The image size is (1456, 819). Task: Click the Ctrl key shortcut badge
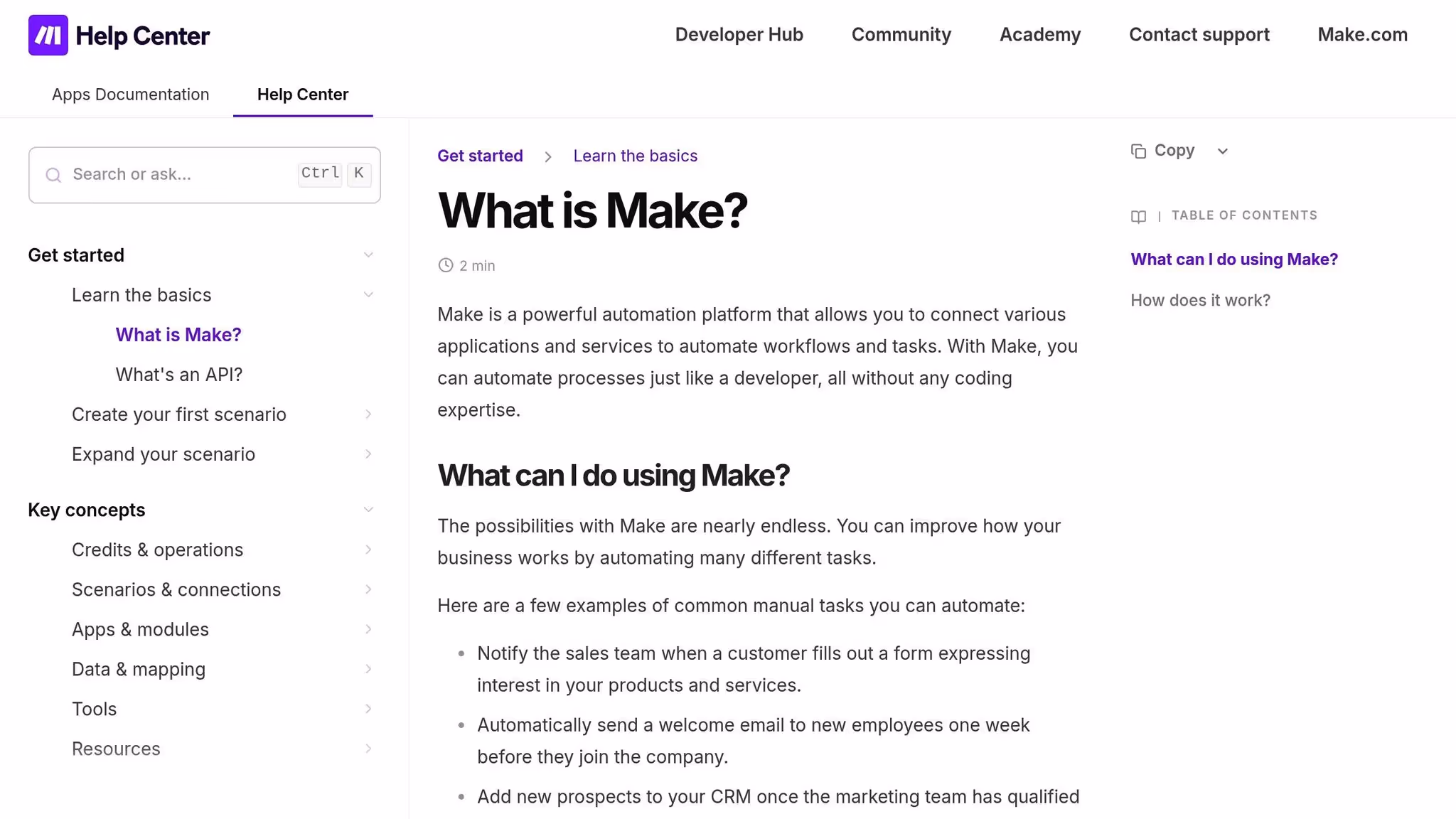point(320,173)
